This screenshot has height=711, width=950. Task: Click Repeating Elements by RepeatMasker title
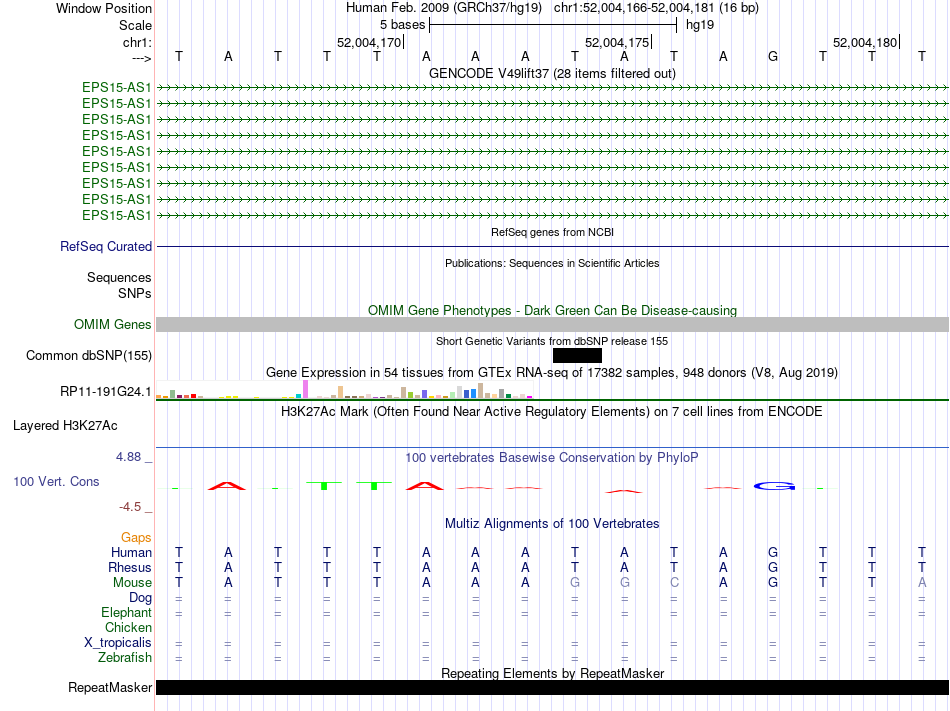(552, 673)
